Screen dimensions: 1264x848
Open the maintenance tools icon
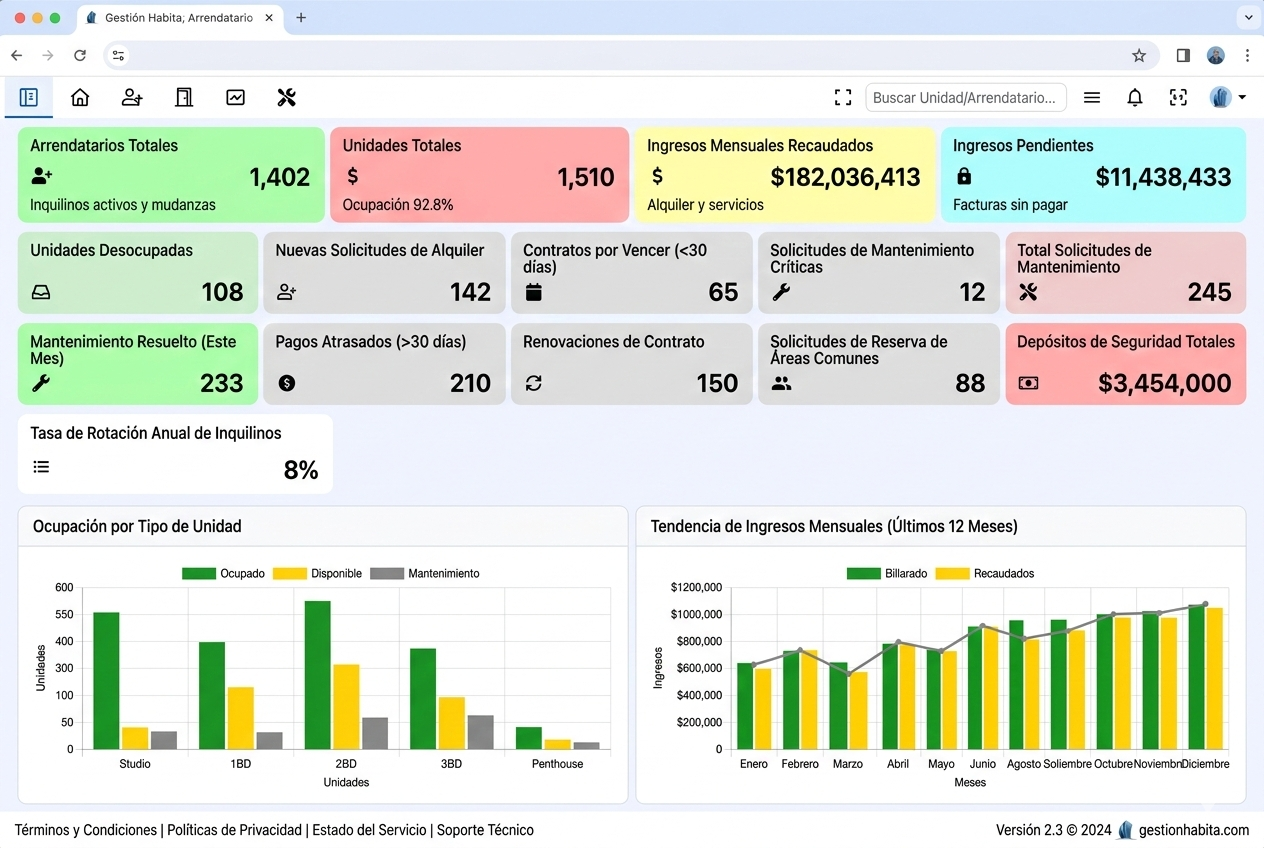point(287,97)
